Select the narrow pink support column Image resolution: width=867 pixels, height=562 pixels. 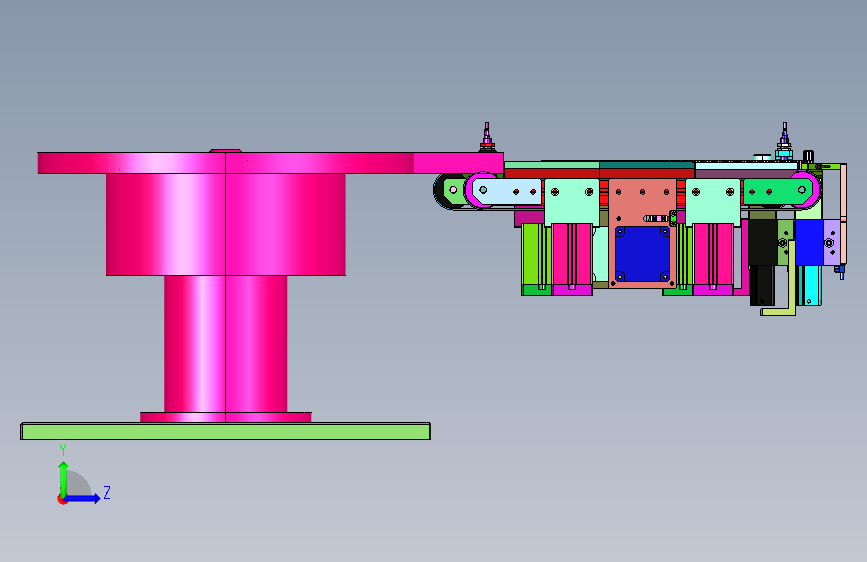pos(226,344)
